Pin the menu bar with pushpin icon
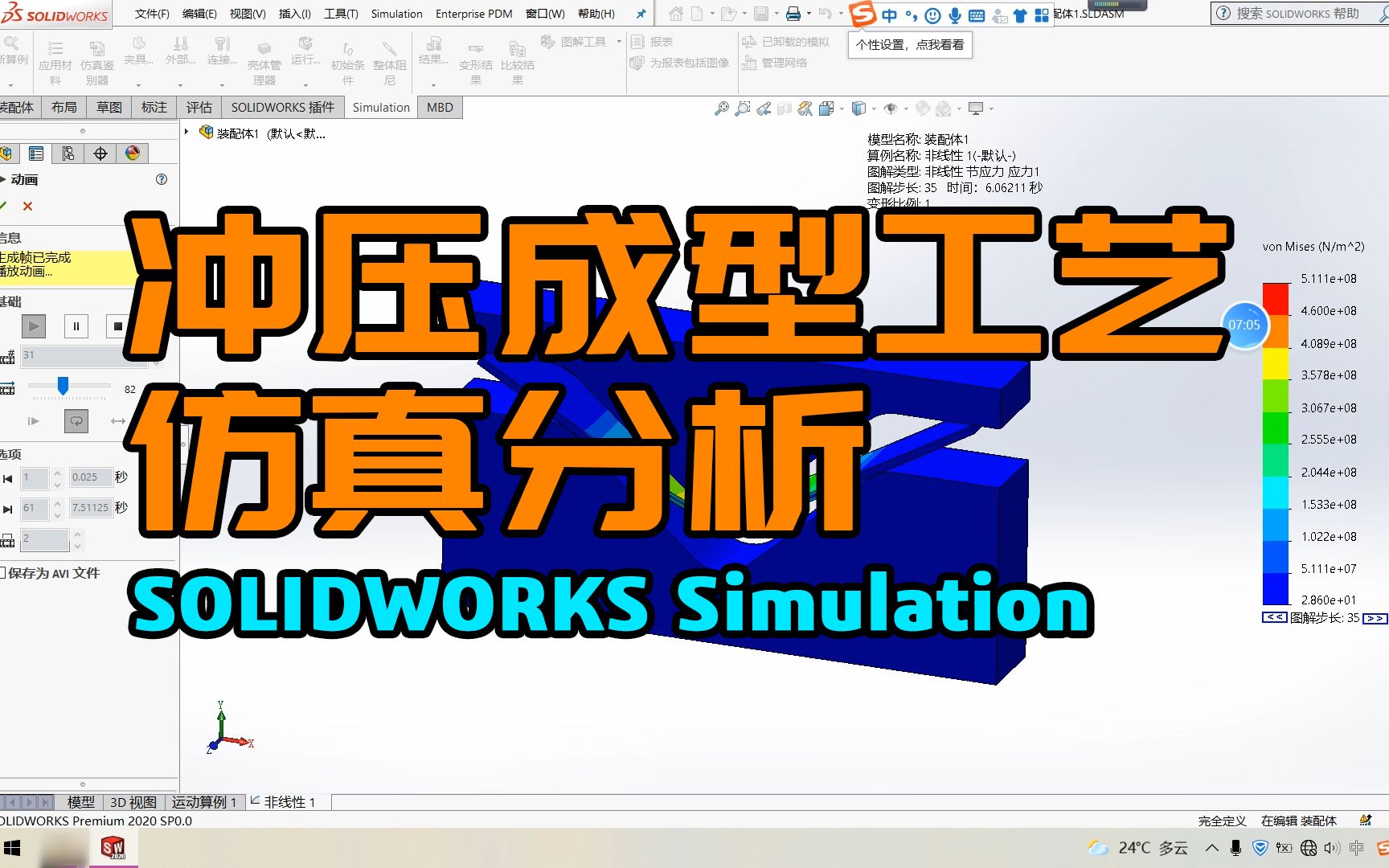 (x=641, y=14)
